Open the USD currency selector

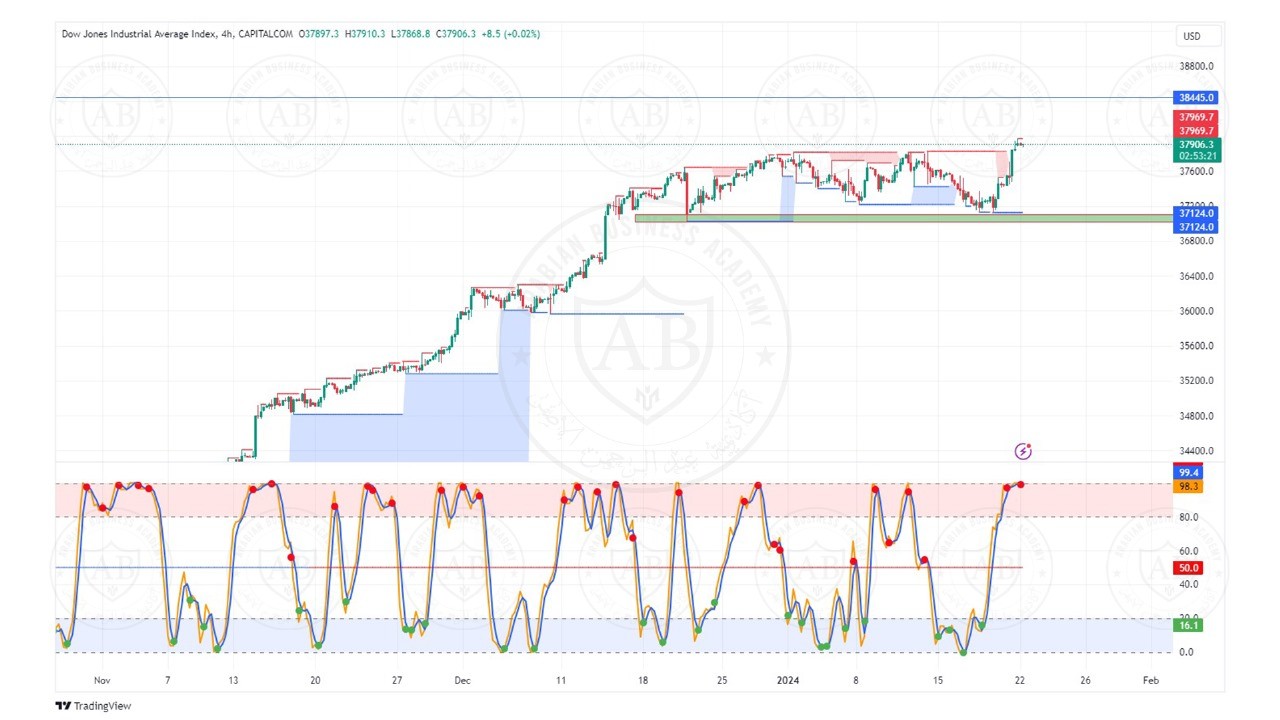pyautogui.click(x=1192, y=36)
